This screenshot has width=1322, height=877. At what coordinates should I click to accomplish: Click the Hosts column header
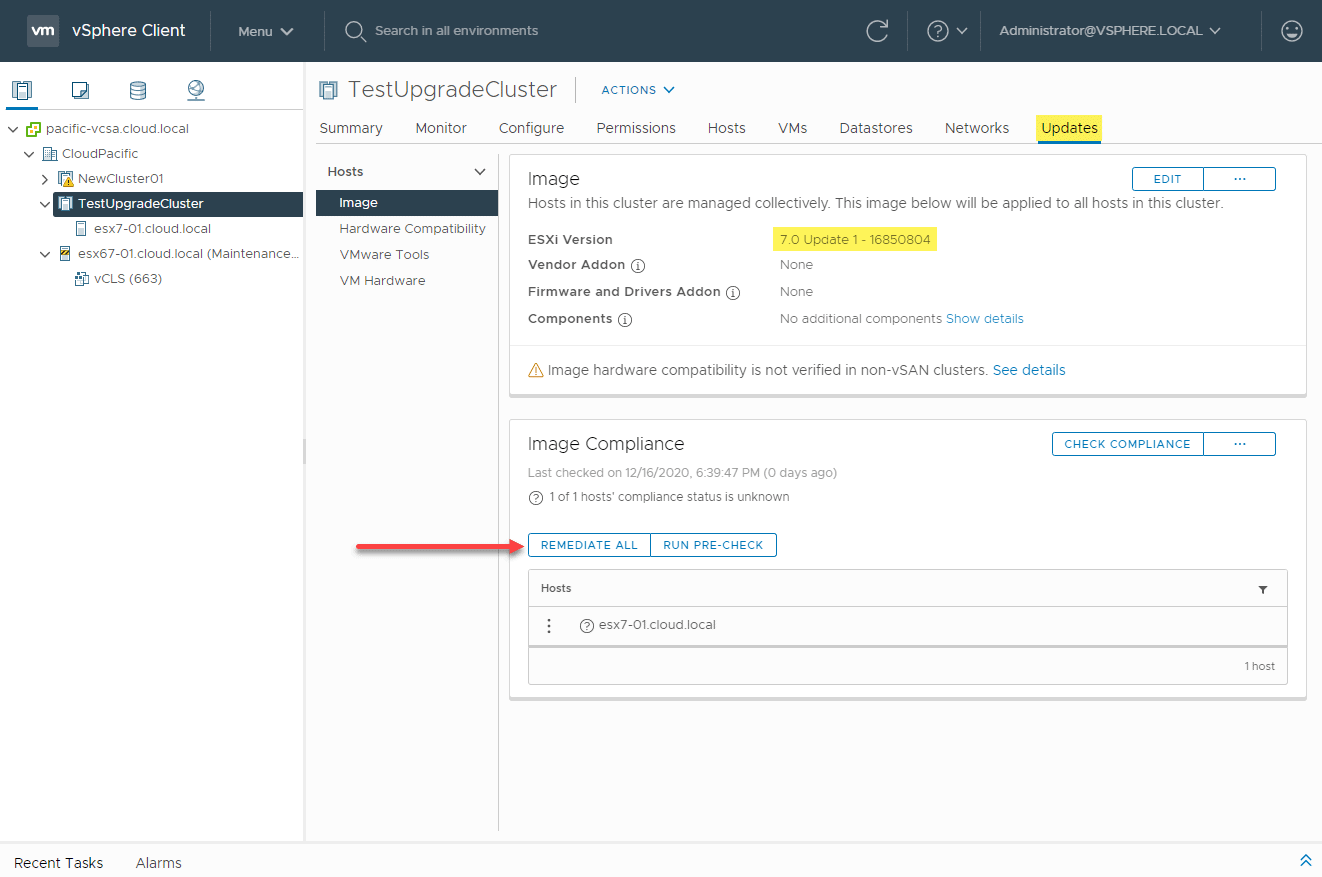coord(556,588)
